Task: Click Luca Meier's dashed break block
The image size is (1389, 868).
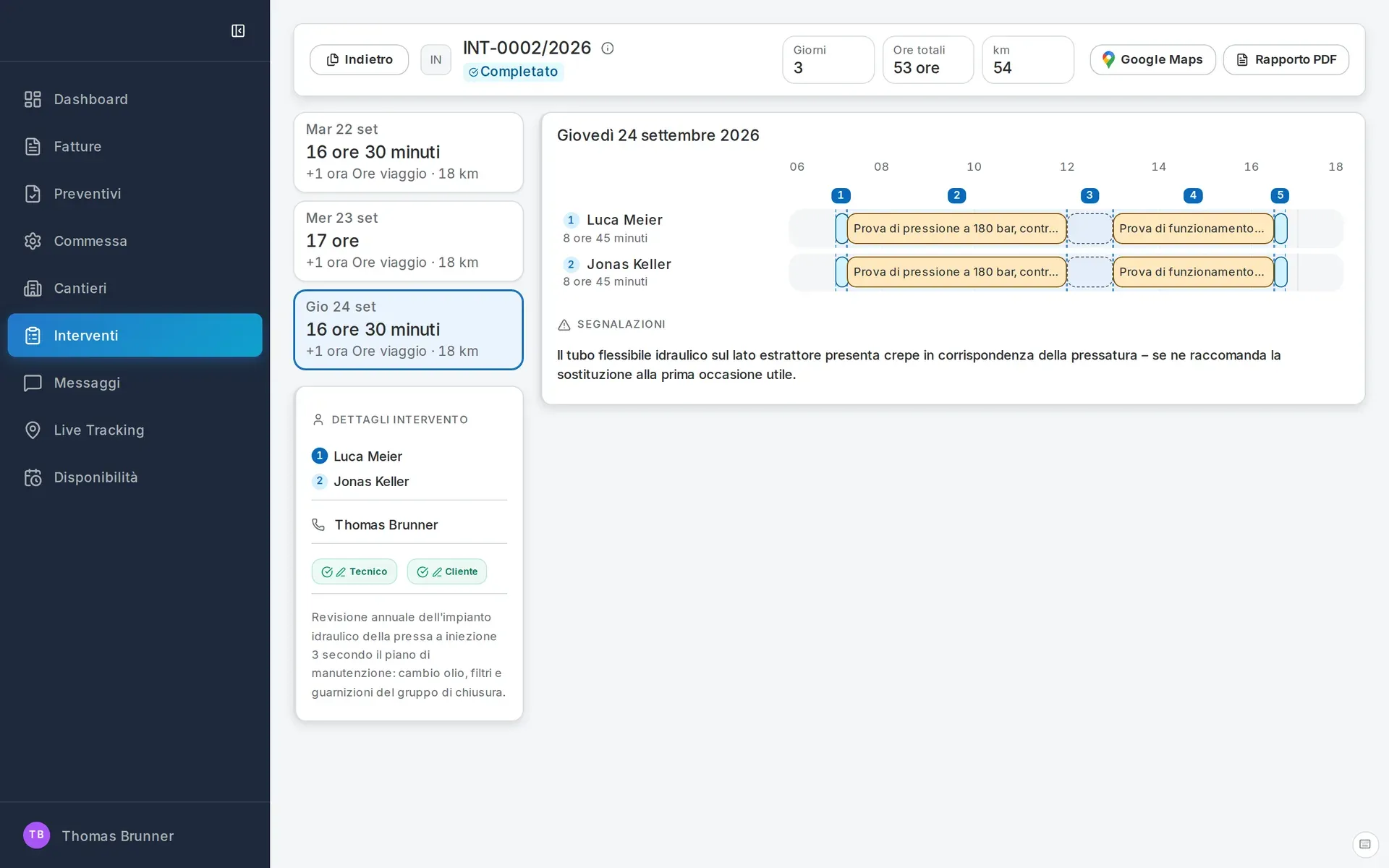Action: click(1089, 229)
